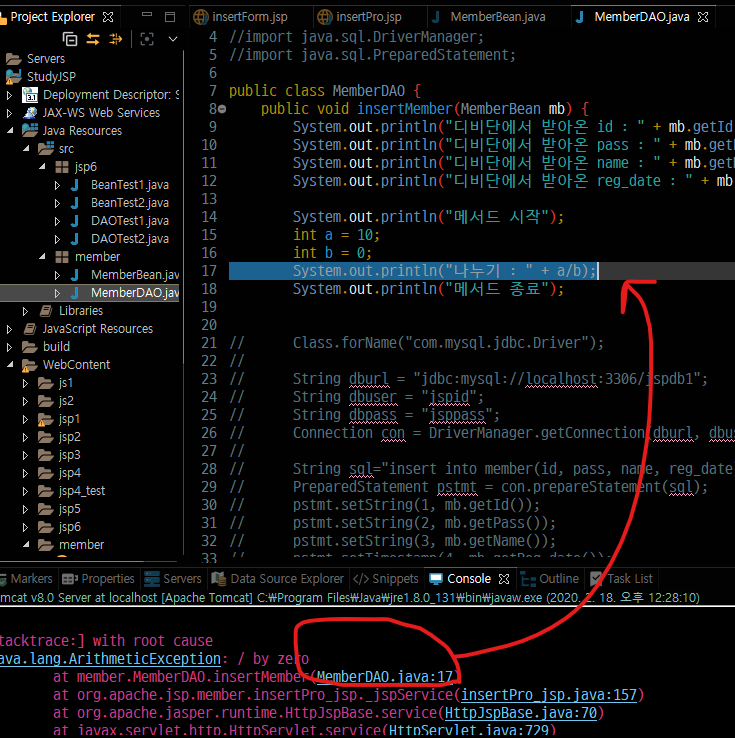Image resolution: width=735 pixels, height=738 pixels.
Task: Open the Data Source Explorer tab
Action: [278, 579]
